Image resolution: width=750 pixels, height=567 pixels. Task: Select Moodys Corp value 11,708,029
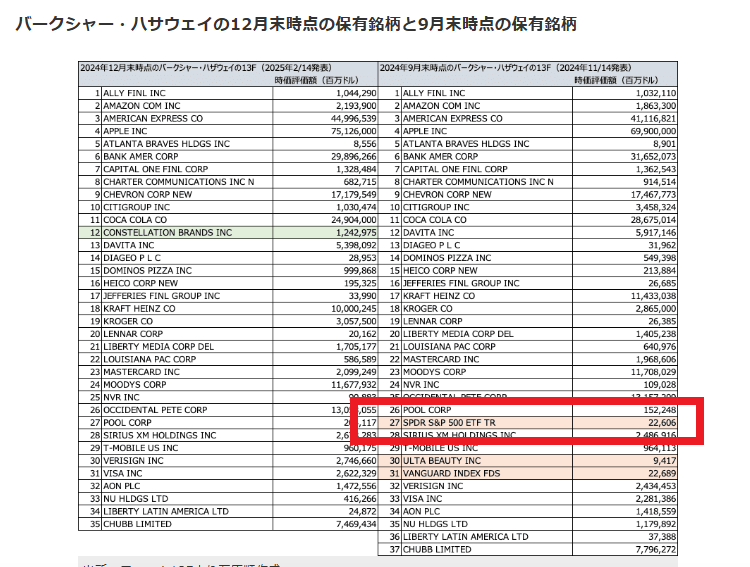653,372
